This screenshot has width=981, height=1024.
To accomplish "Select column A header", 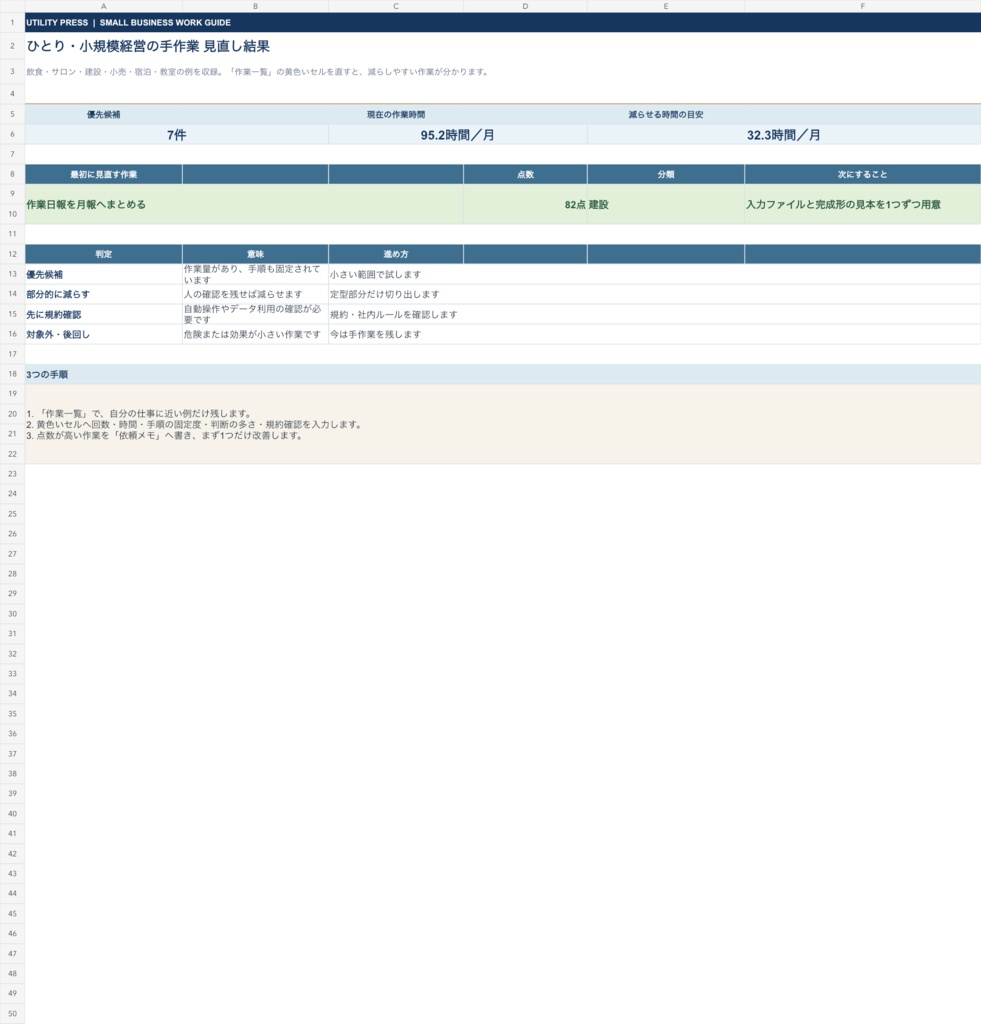I will pyautogui.click(x=103, y=6).
